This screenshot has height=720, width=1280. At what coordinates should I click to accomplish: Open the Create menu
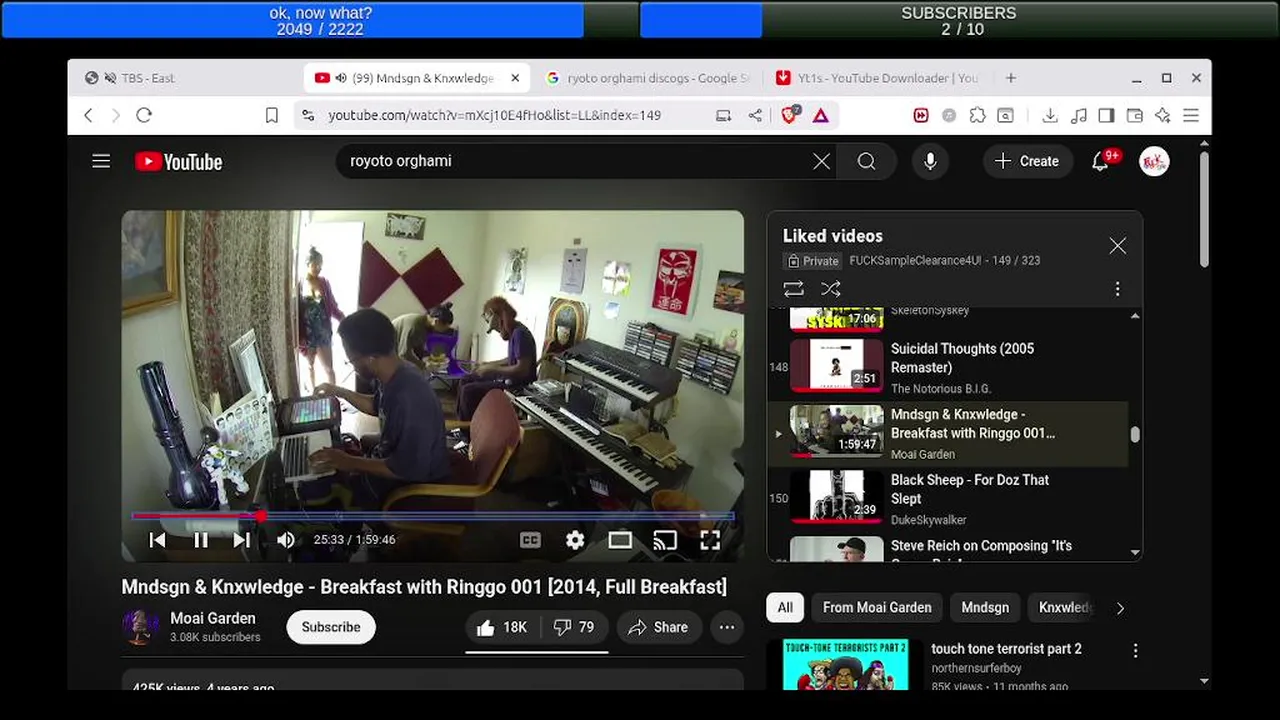click(1027, 161)
